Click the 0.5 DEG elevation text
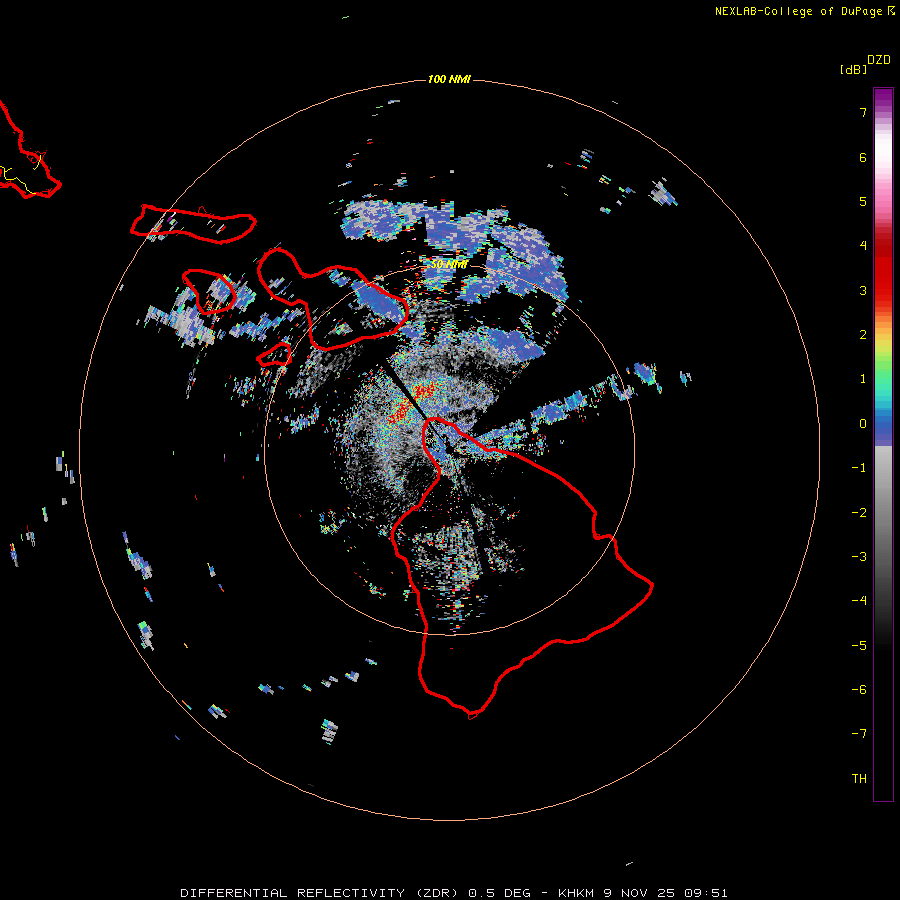The width and height of the screenshot is (900, 900). (x=499, y=893)
